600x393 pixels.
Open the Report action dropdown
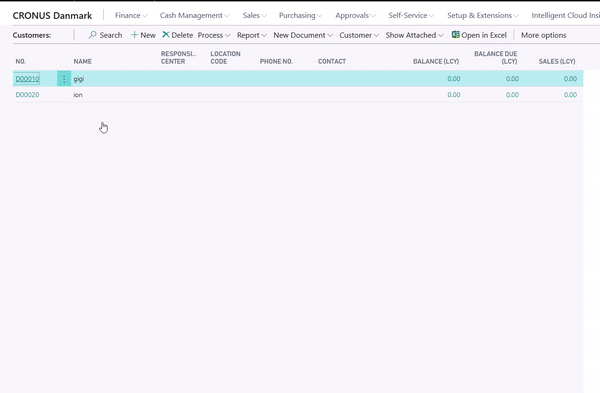251,35
